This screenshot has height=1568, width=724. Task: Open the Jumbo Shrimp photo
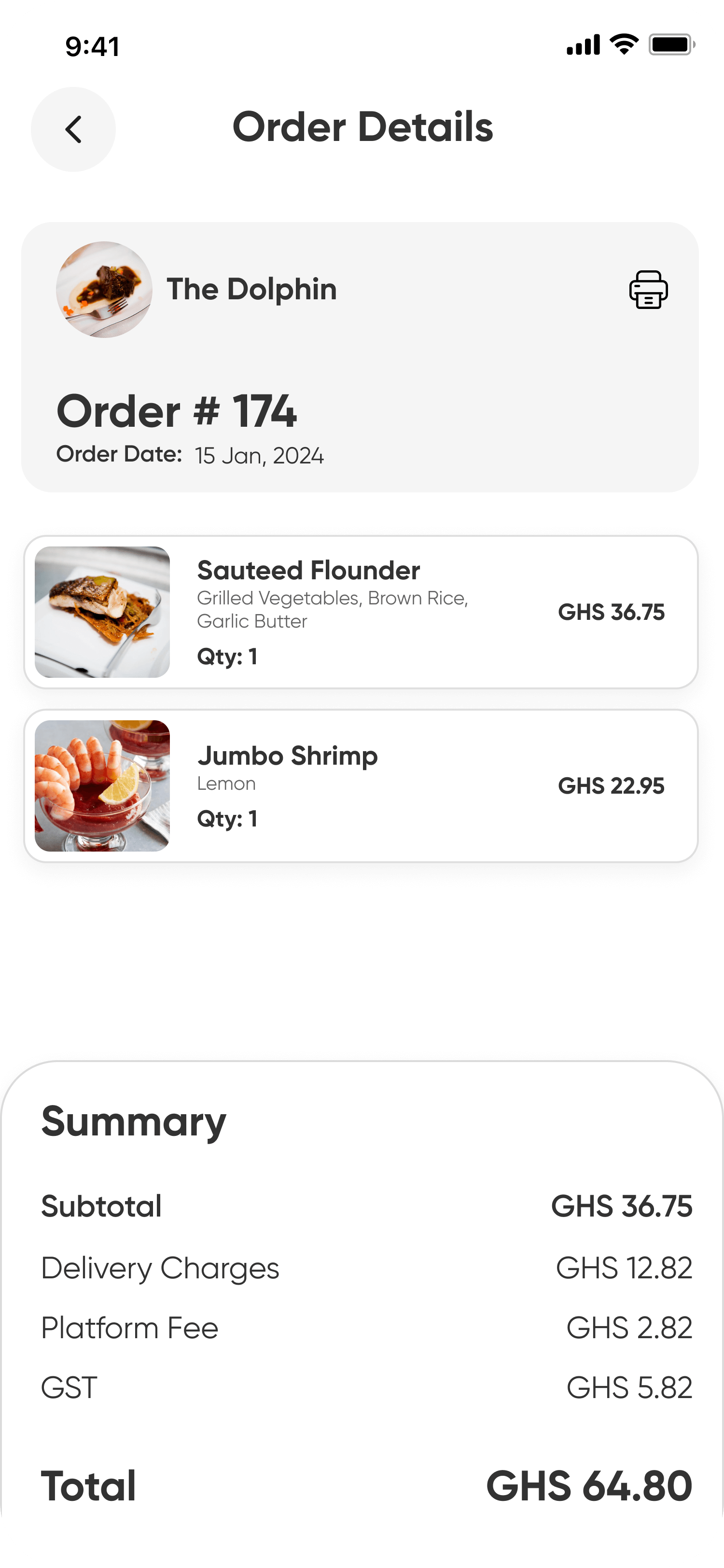[102, 785]
